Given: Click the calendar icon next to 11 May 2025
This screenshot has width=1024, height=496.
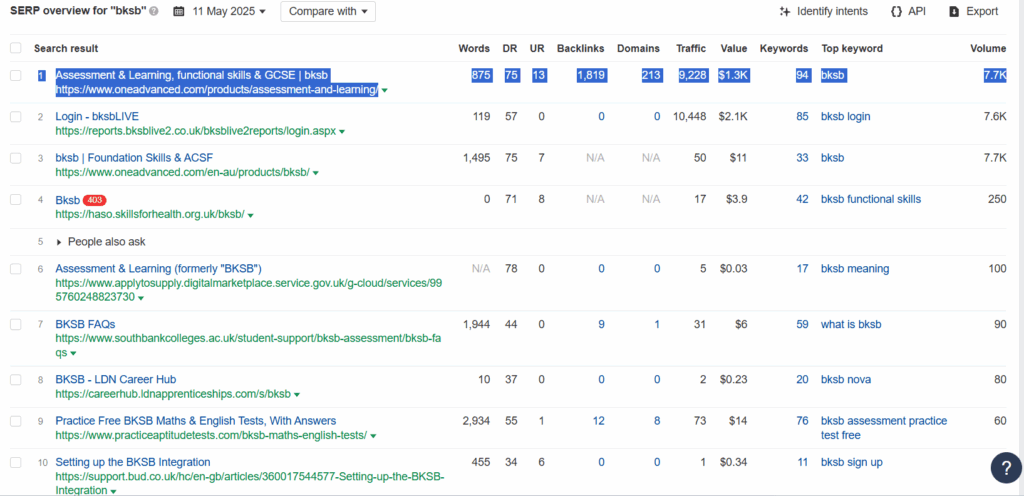Looking at the screenshot, I should click(179, 11).
